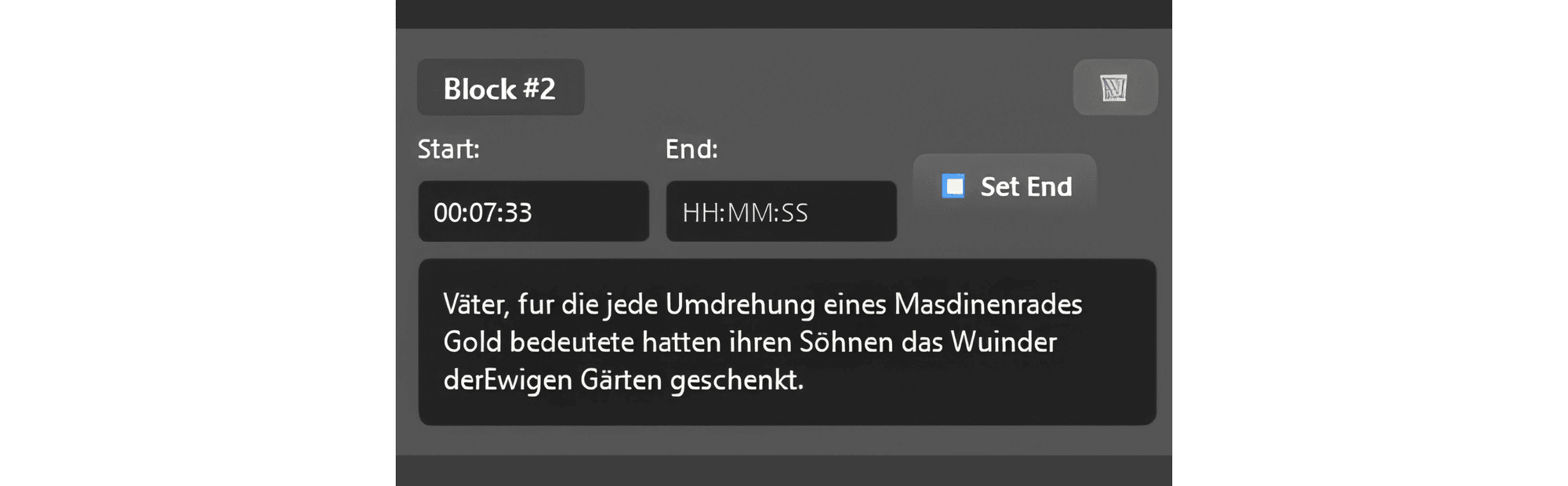The width and height of the screenshot is (1568, 486).
Task: Click the word "geschenkt." at the text end
Action: click(737, 380)
